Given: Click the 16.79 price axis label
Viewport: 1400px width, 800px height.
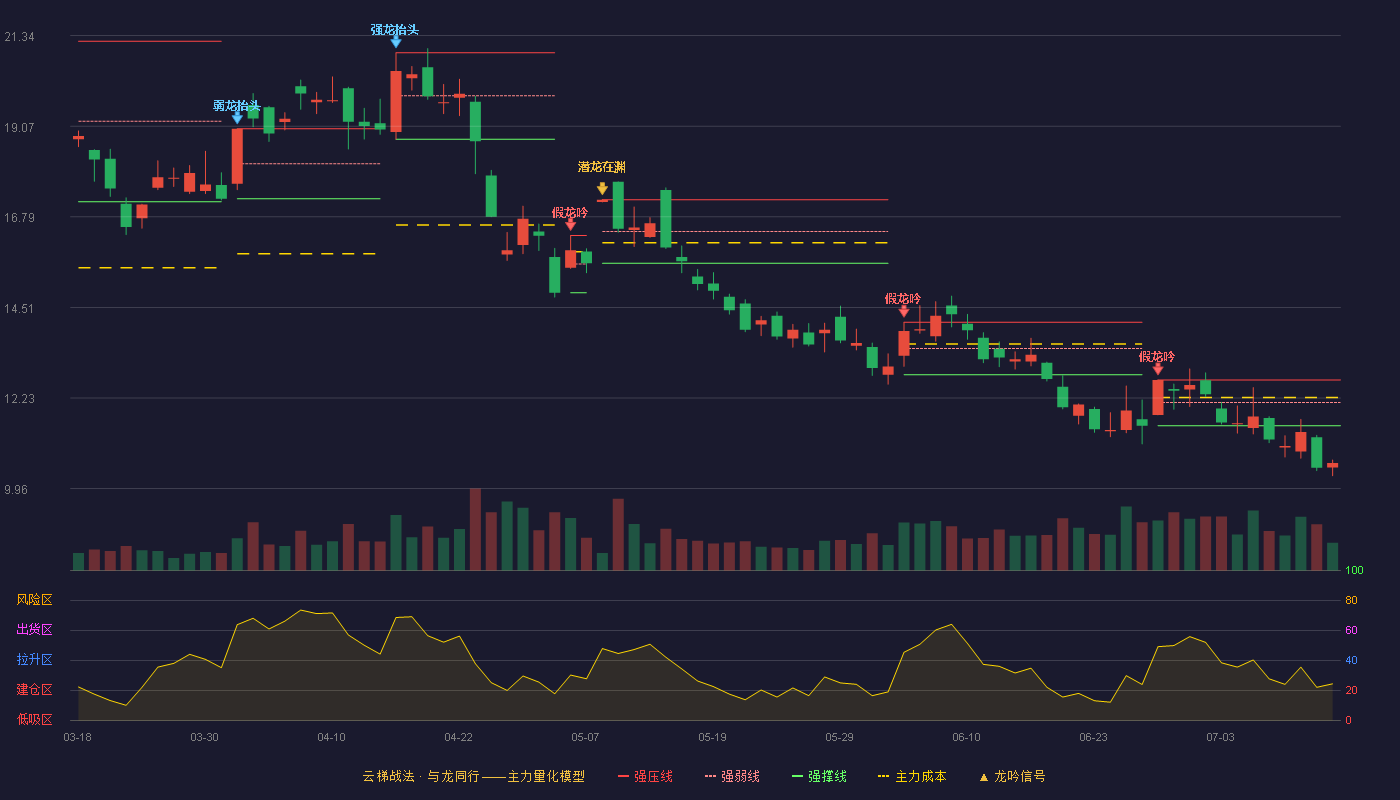Looking at the screenshot, I should [19, 218].
